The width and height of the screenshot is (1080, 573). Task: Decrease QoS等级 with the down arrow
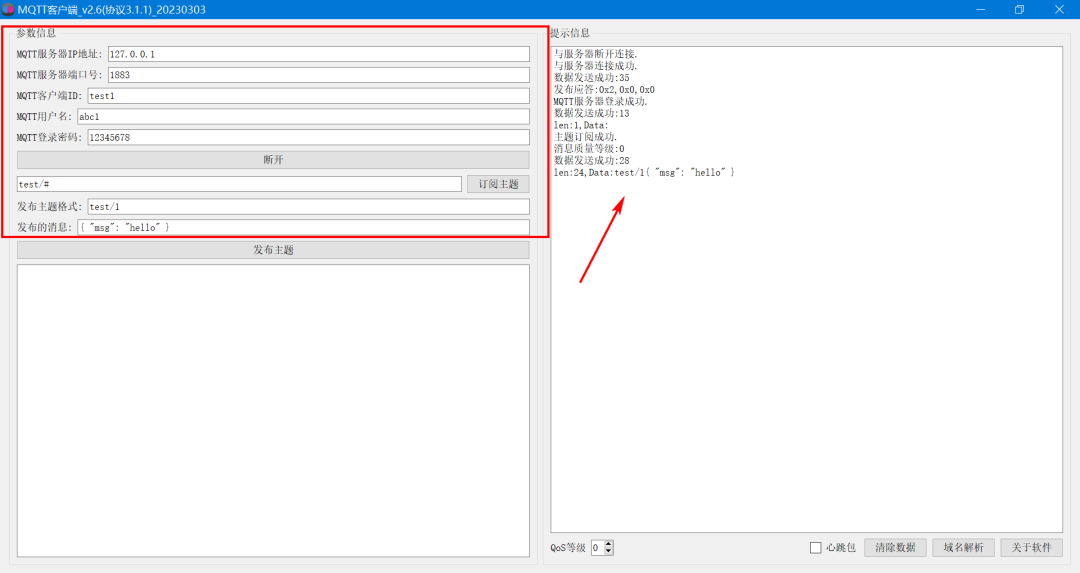[609, 552]
